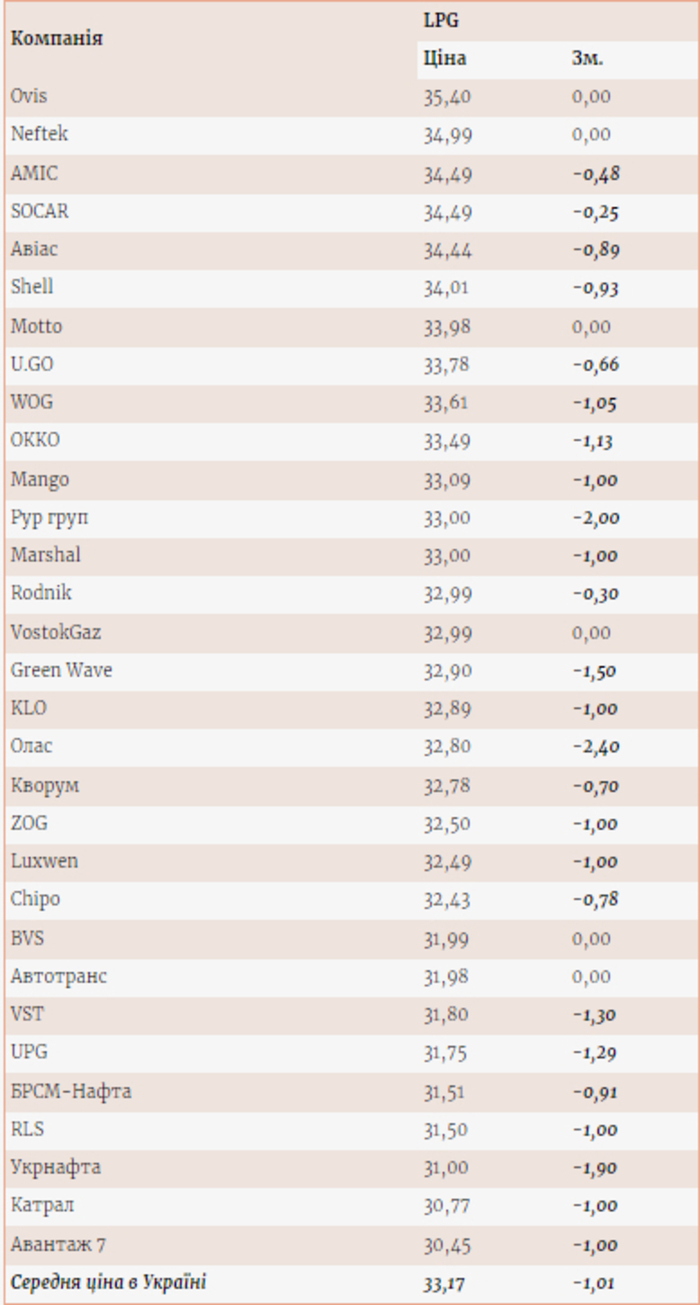Select the OKKO price change -1,13
The width and height of the screenshot is (700, 1305).
pyautogui.click(x=594, y=441)
